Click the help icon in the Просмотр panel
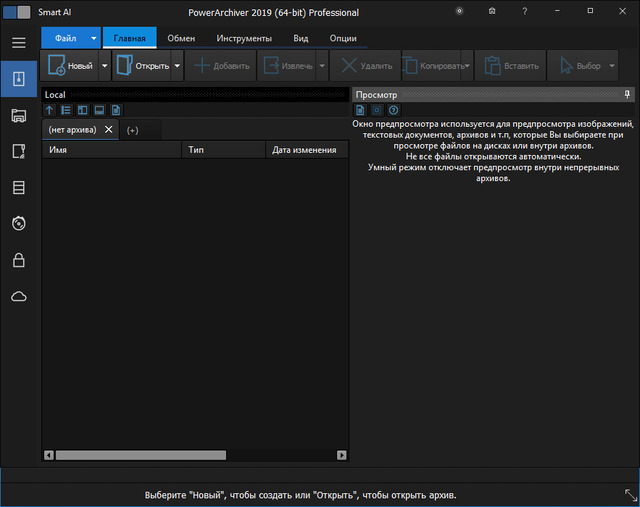640x507 pixels. 393,110
